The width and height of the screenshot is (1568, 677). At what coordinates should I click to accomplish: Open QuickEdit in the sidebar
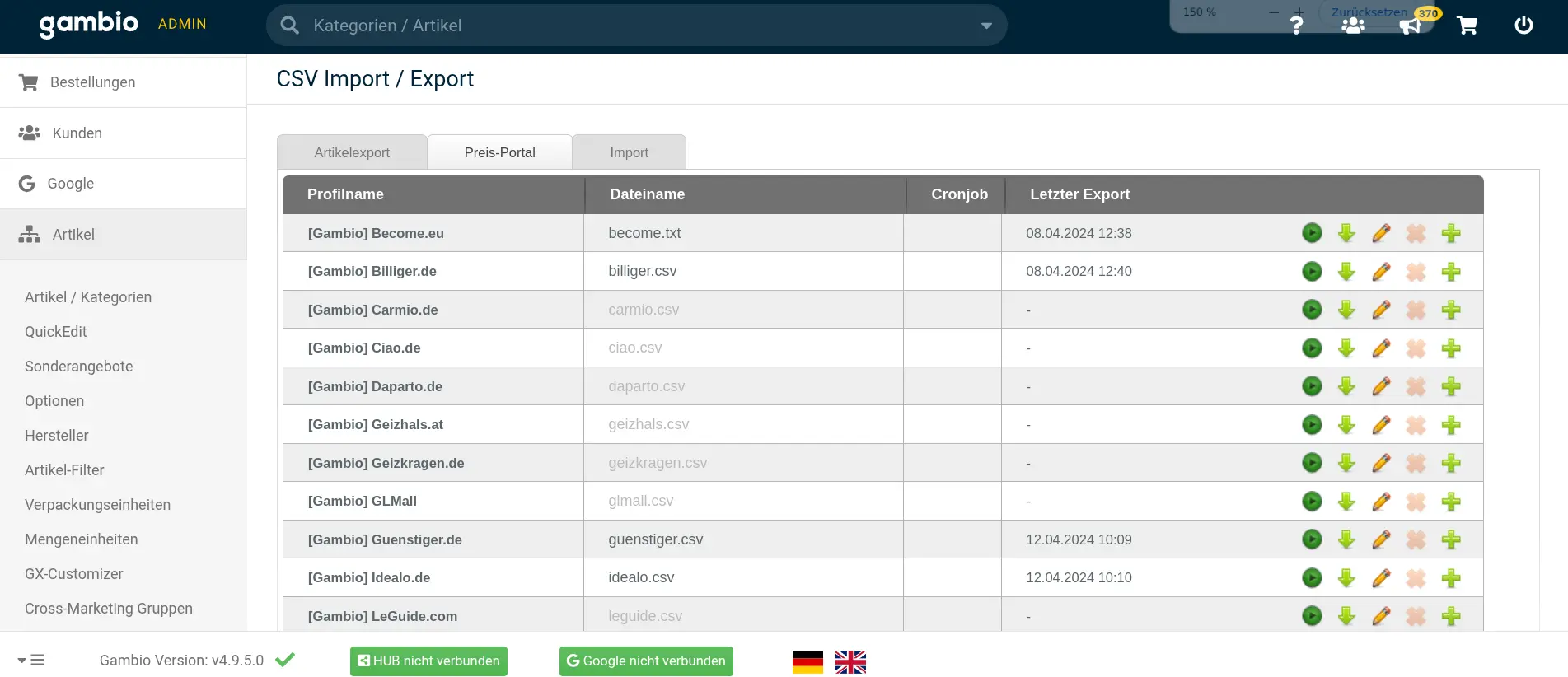tap(55, 332)
